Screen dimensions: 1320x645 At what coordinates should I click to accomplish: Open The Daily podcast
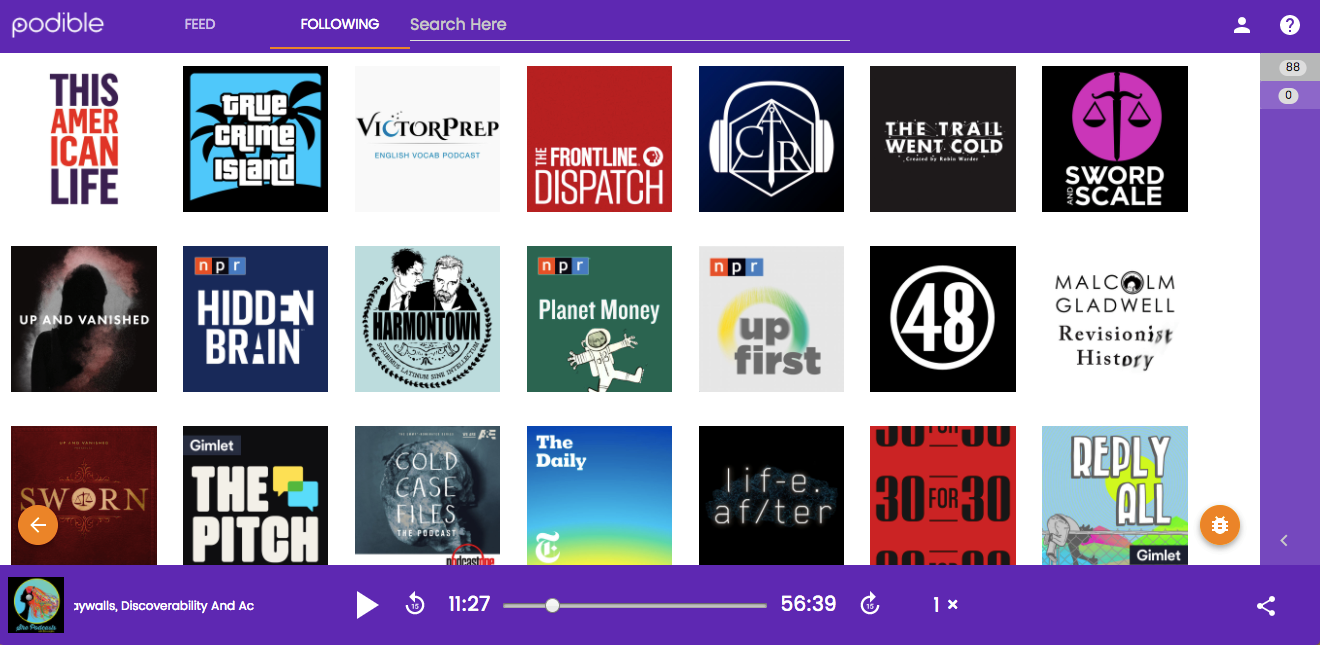(599, 495)
